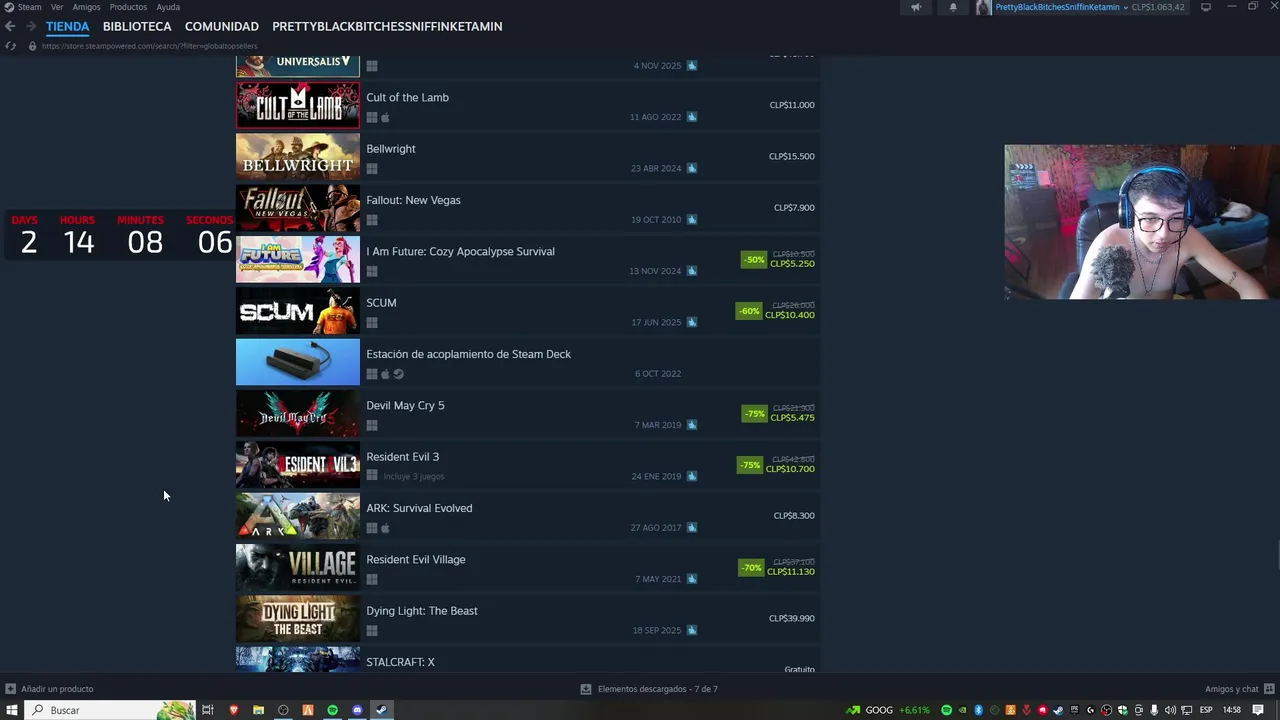This screenshot has width=1280, height=720.
Task: Click the SCUM game thumbnail
Action: point(298,311)
